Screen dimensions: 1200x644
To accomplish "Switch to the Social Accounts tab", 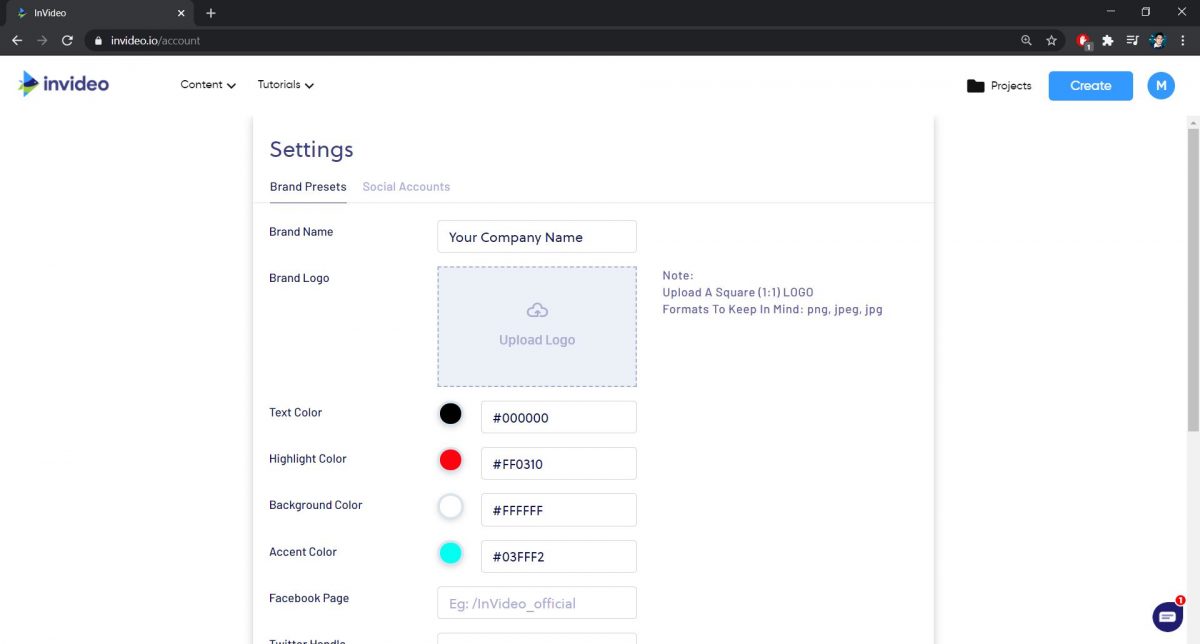I will 406,186.
